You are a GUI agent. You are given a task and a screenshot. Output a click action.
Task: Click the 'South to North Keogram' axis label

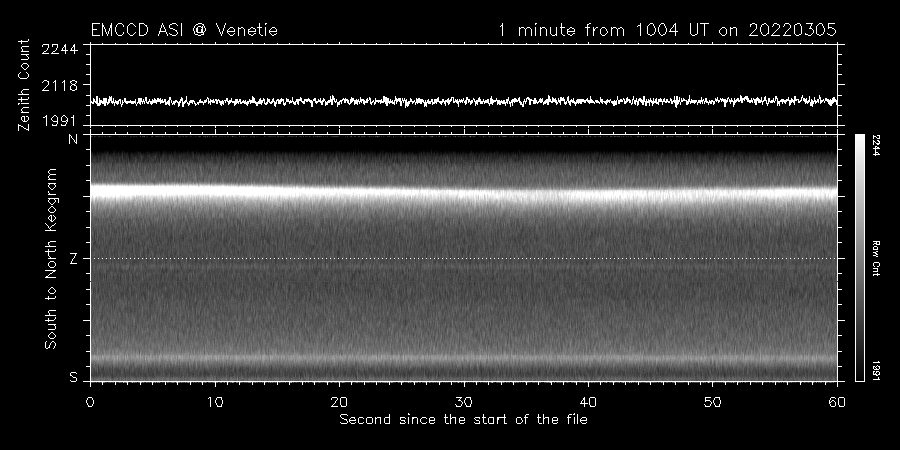coord(51,258)
